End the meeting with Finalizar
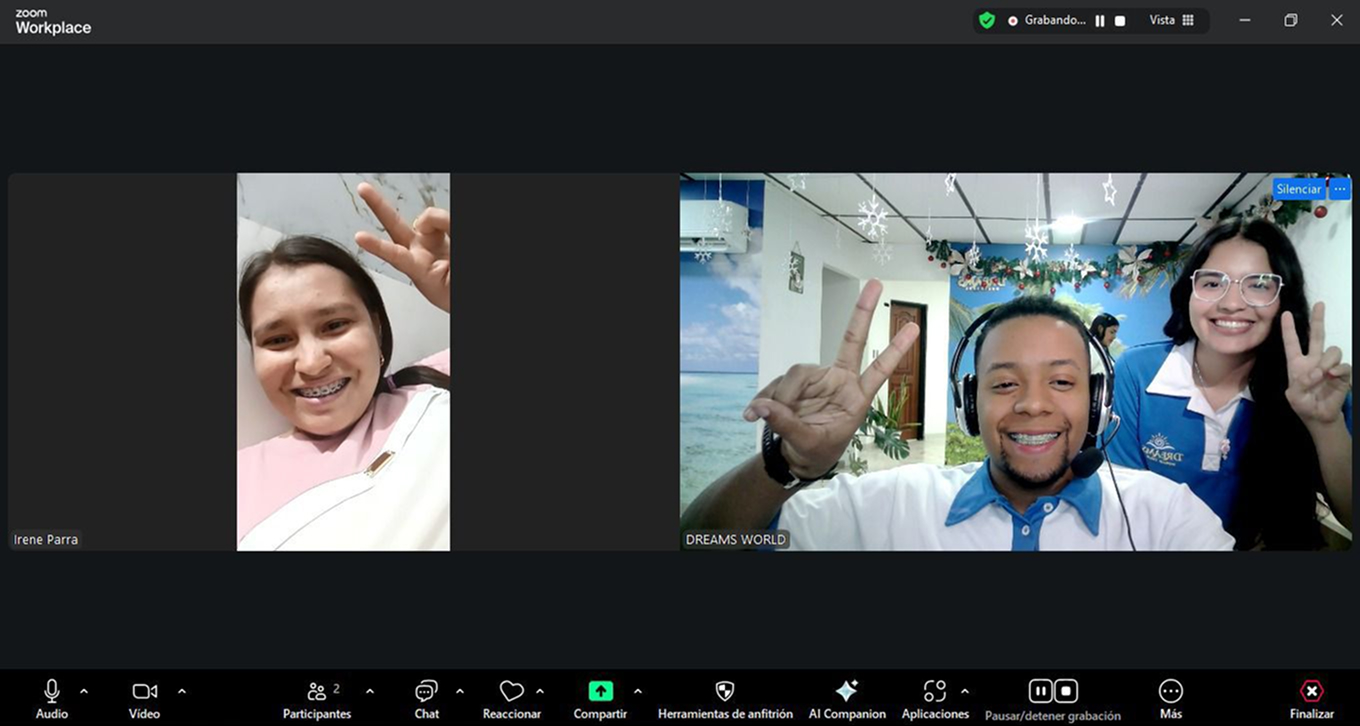 pyautogui.click(x=1311, y=692)
